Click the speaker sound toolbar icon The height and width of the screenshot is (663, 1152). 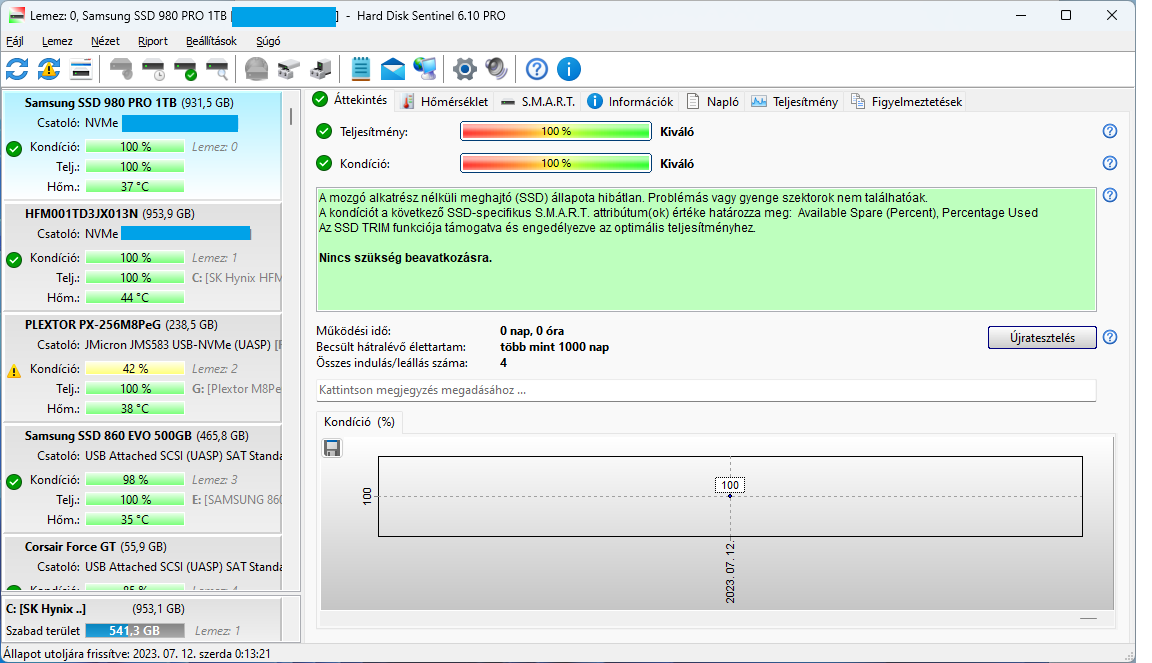point(497,69)
